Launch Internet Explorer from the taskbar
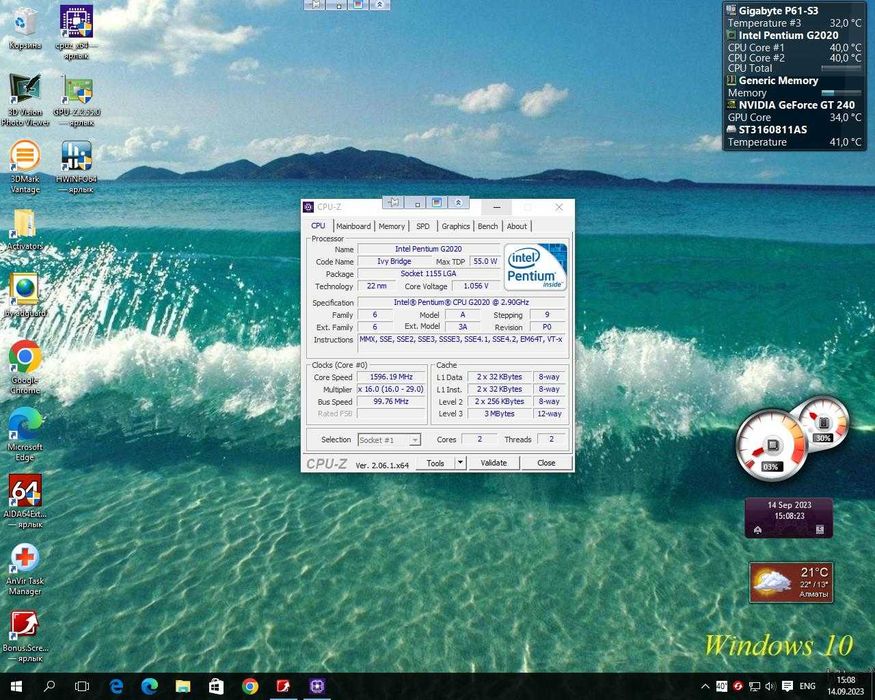 (116, 686)
